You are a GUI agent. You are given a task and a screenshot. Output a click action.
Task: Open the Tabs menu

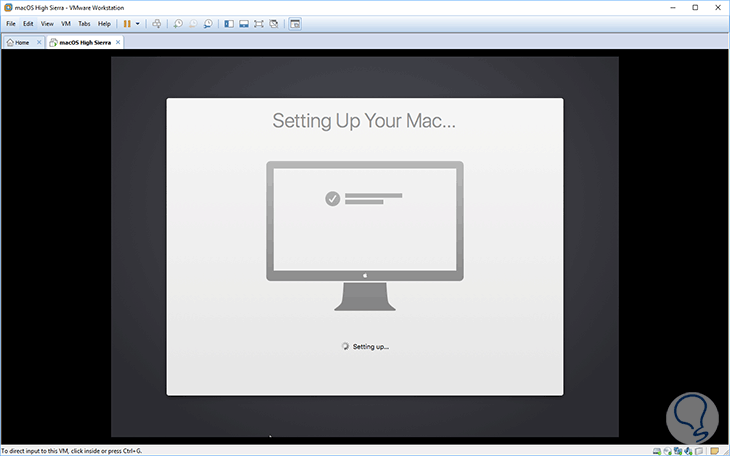click(x=84, y=24)
